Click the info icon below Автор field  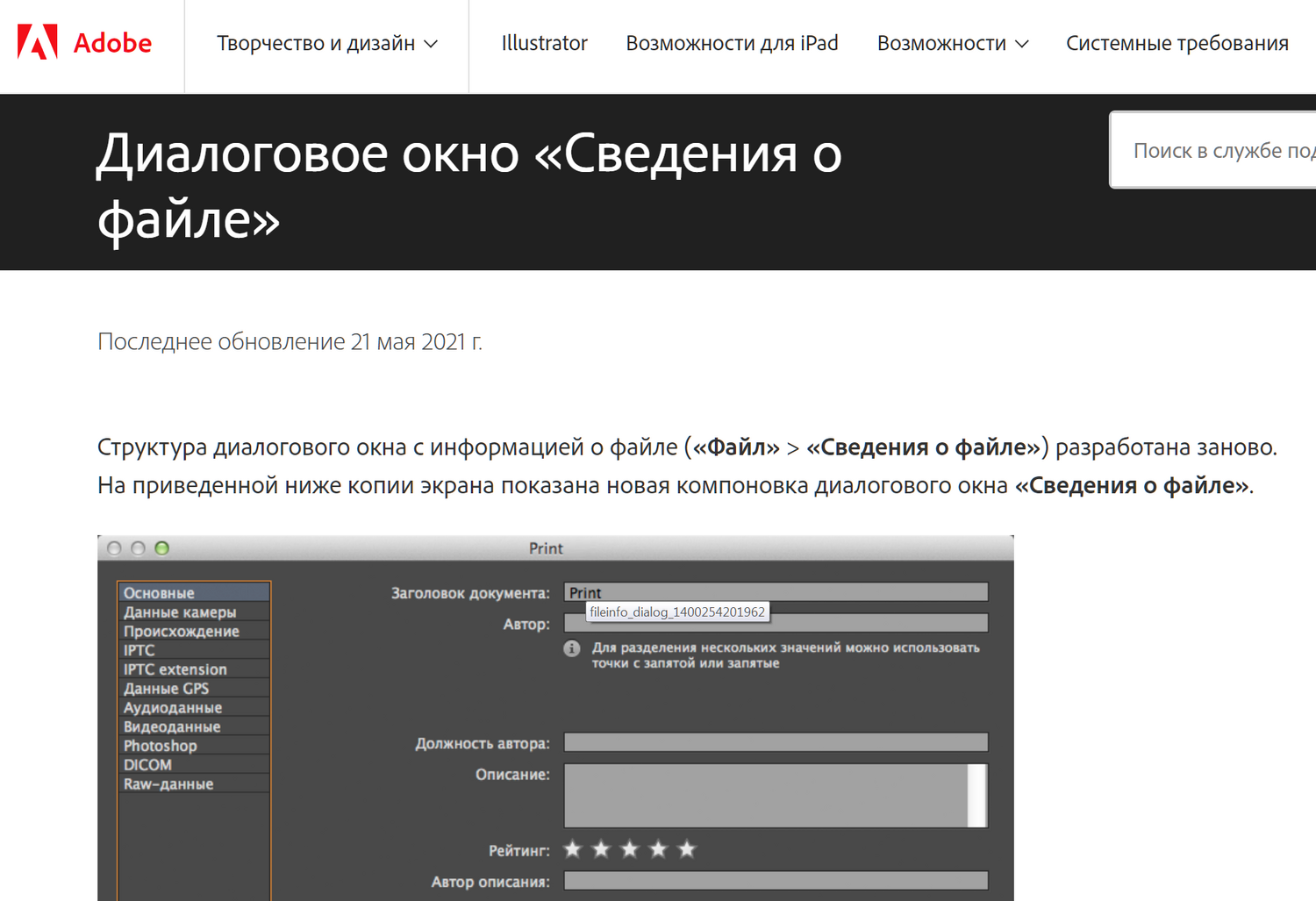click(572, 648)
